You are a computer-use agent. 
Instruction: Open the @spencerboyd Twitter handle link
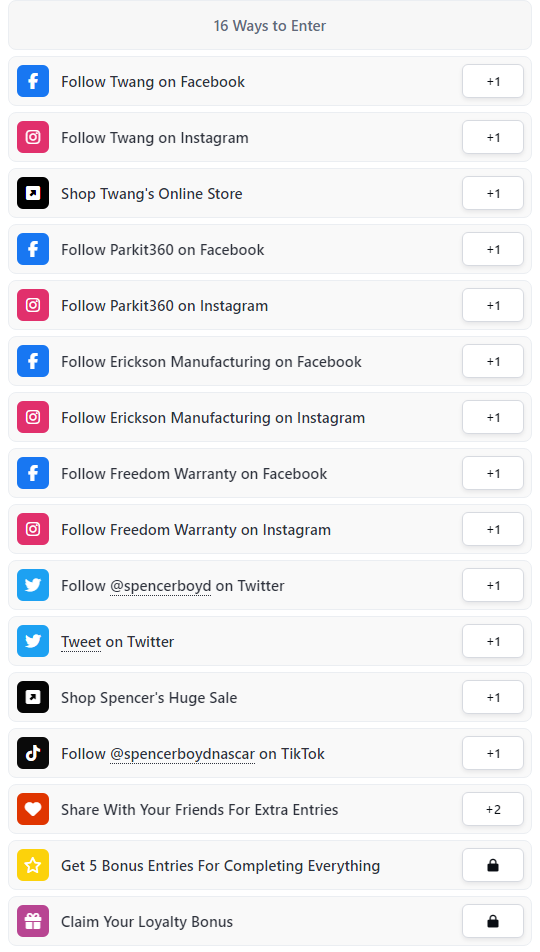tap(160, 586)
